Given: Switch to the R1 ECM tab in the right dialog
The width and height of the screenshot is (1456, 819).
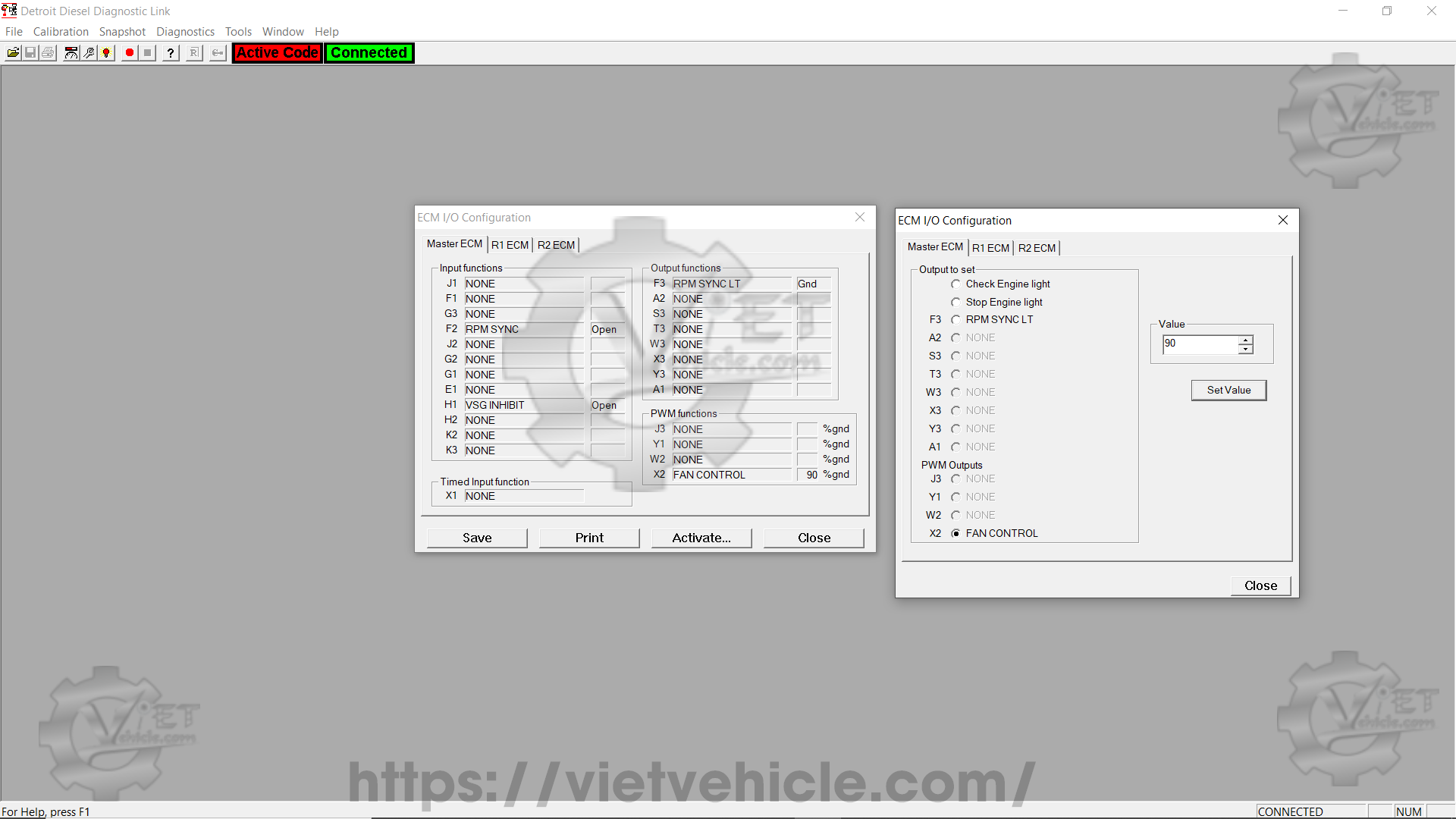Looking at the screenshot, I should tap(990, 248).
